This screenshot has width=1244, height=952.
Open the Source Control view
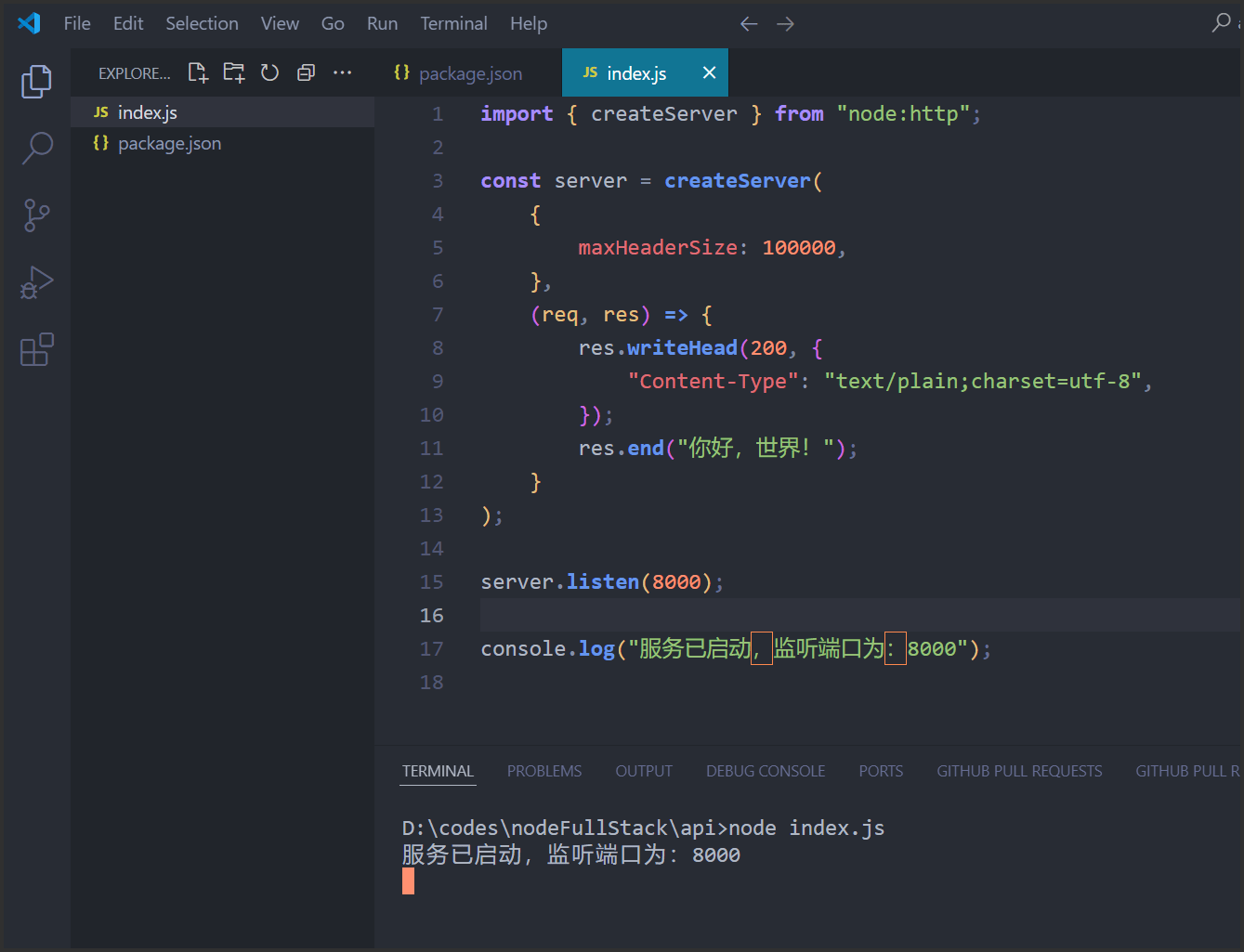click(x=36, y=215)
